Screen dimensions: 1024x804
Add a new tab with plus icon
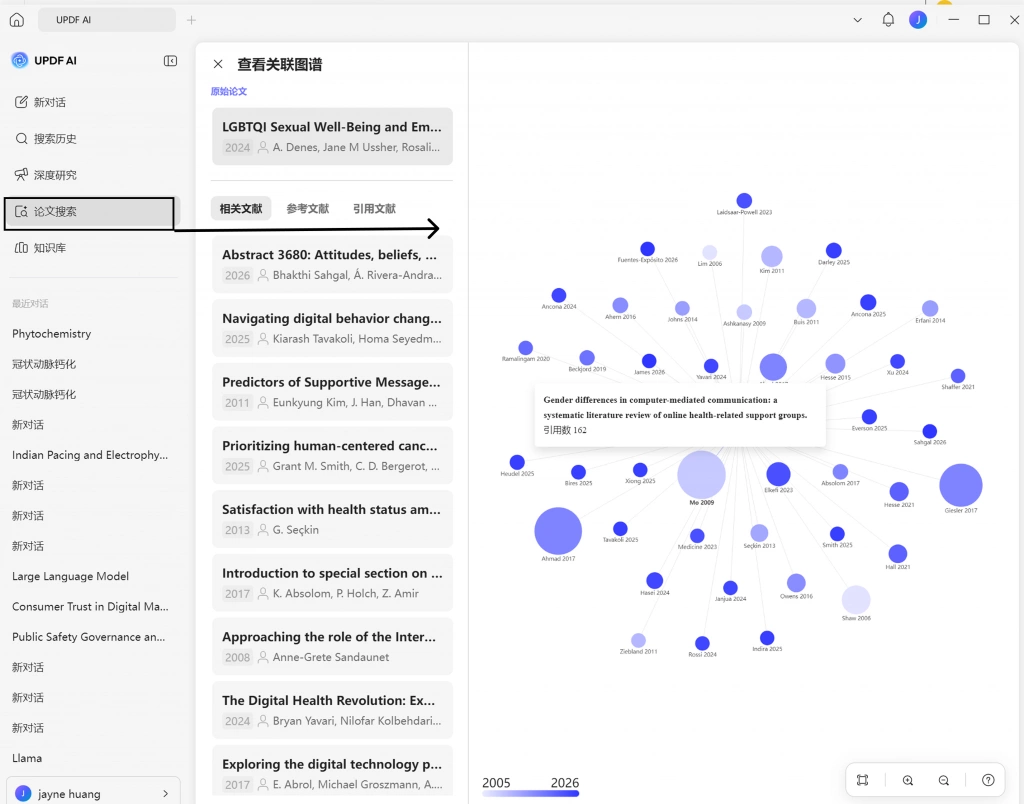pos(191,20)
